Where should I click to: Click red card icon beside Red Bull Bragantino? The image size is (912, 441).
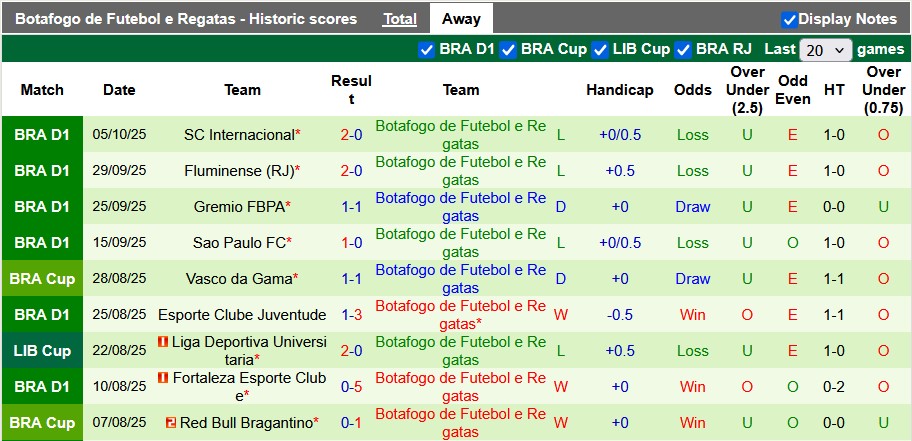pos(171,423)
